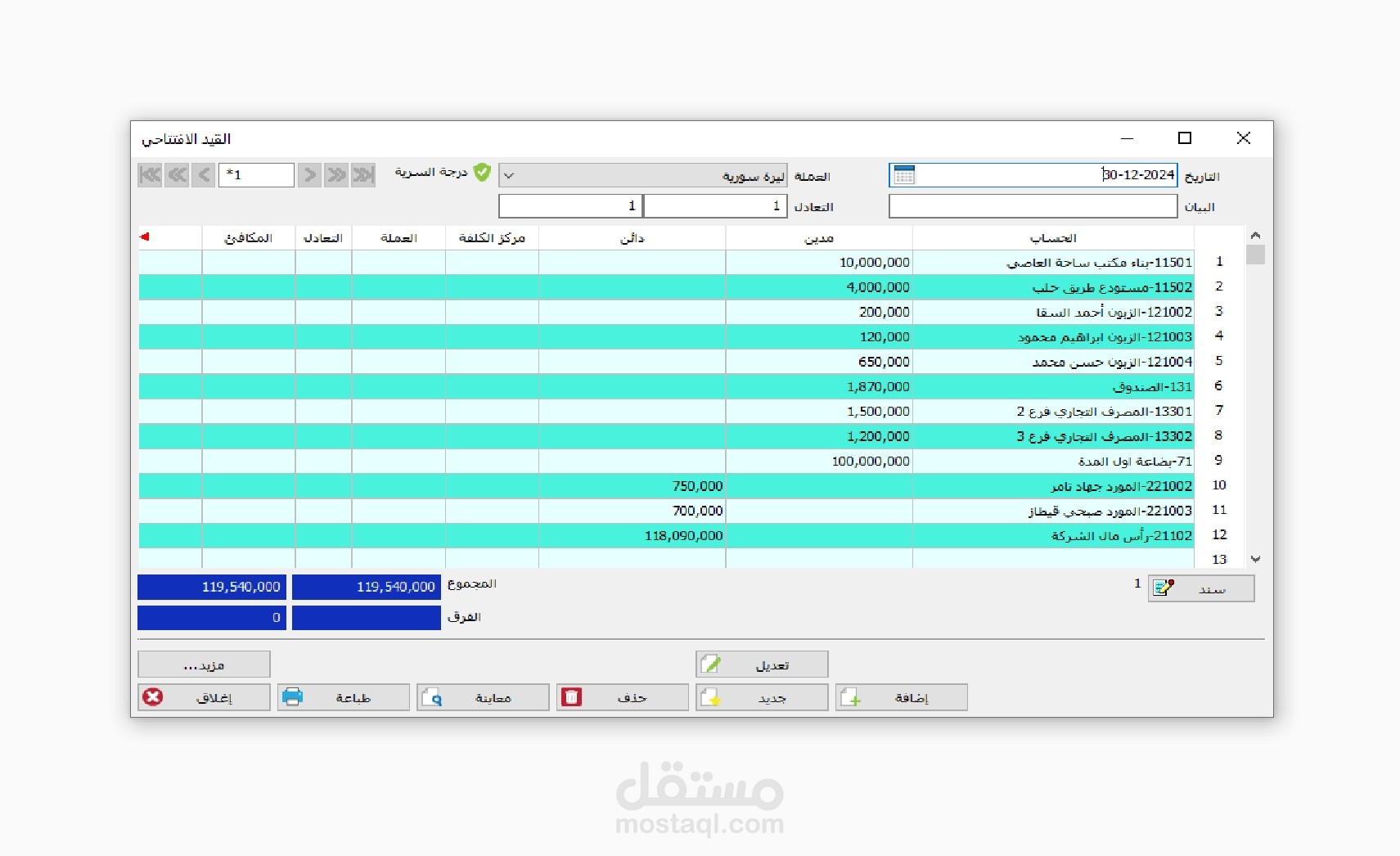Click the date field 30-12-2024
The image size is (1400, 856).
pyautogui.click(x=1033, y=175)
